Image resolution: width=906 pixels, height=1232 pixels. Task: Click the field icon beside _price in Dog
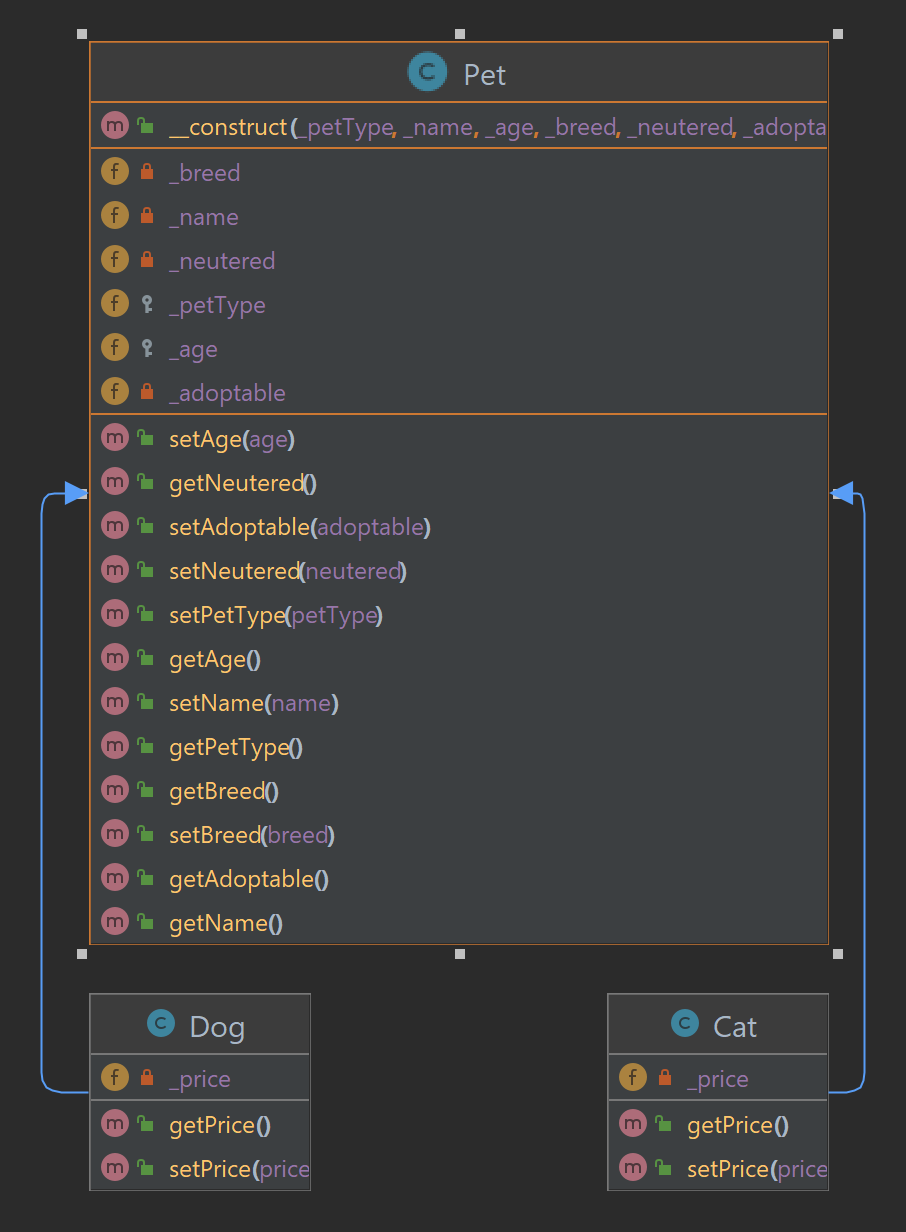(x=116, y=1078)
